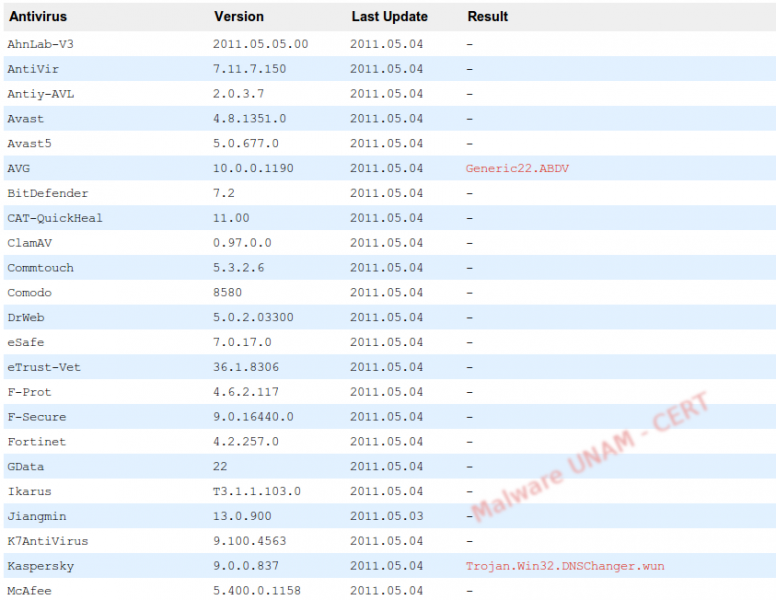Viewport: 776px width, 600px height.
Task: Click version 2011.05.05.00 of AhnLab-V3
Action: click(x=260, y=44)
